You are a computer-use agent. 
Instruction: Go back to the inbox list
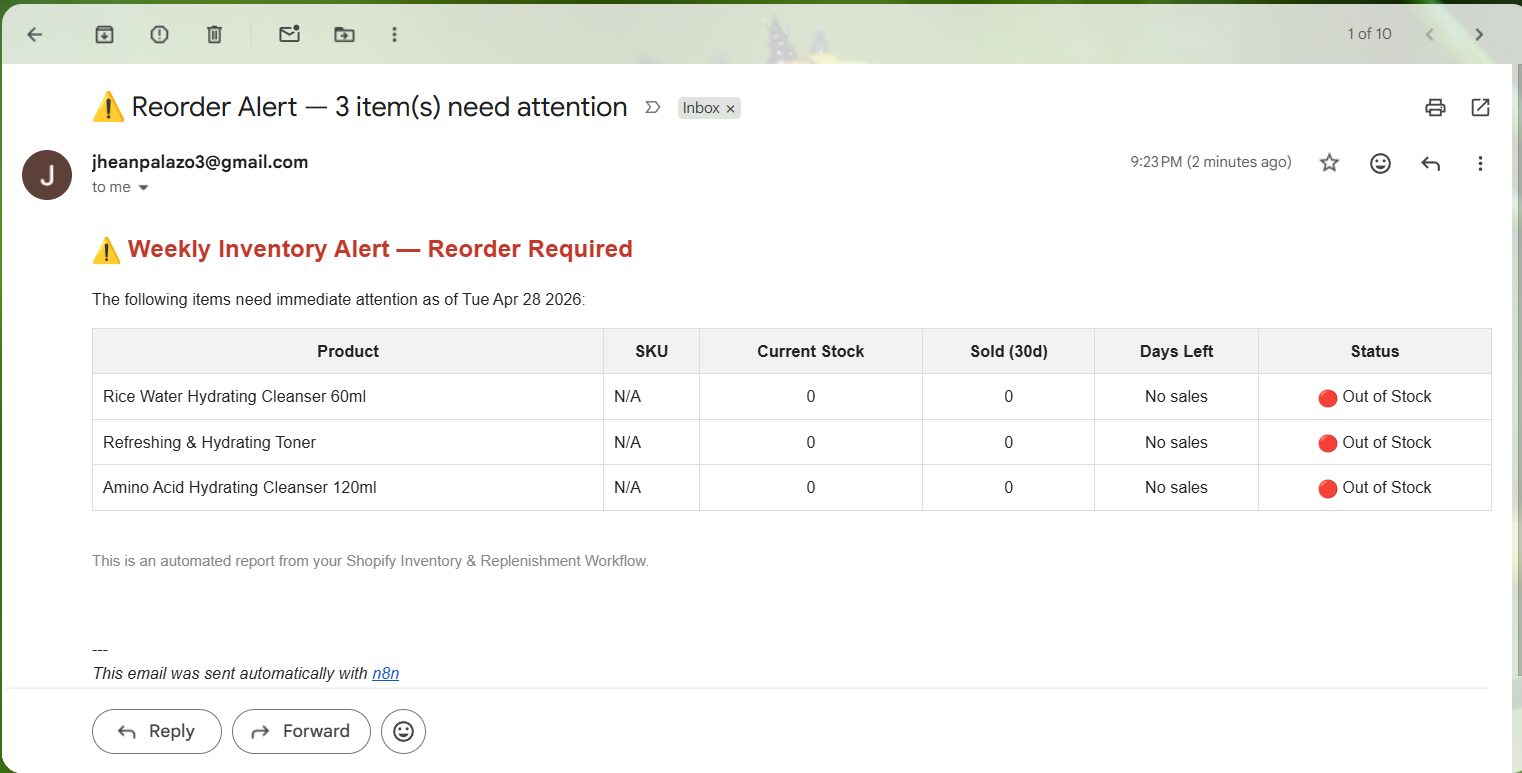[35, 34]
